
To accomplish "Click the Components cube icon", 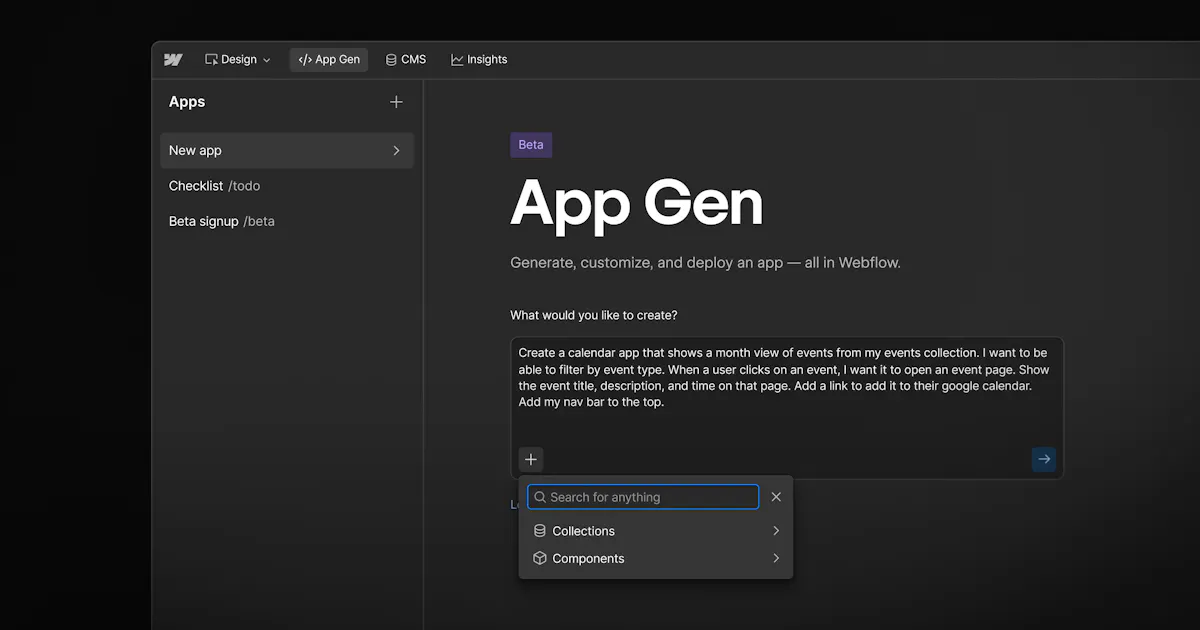I will tap(540, 558).
